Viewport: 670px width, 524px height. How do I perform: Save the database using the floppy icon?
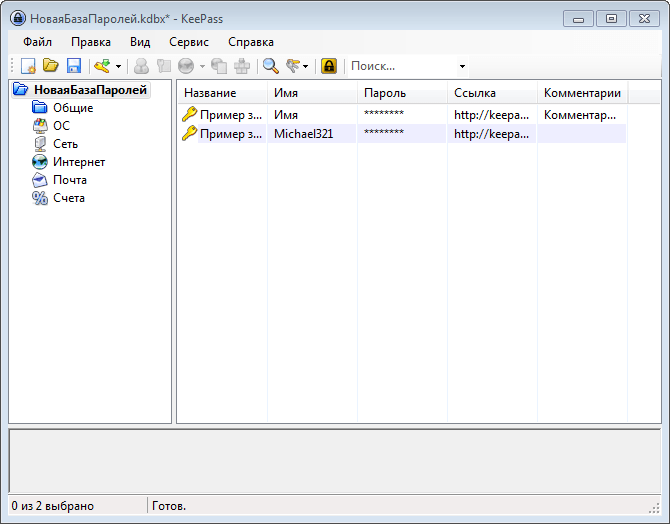[72, 66]
